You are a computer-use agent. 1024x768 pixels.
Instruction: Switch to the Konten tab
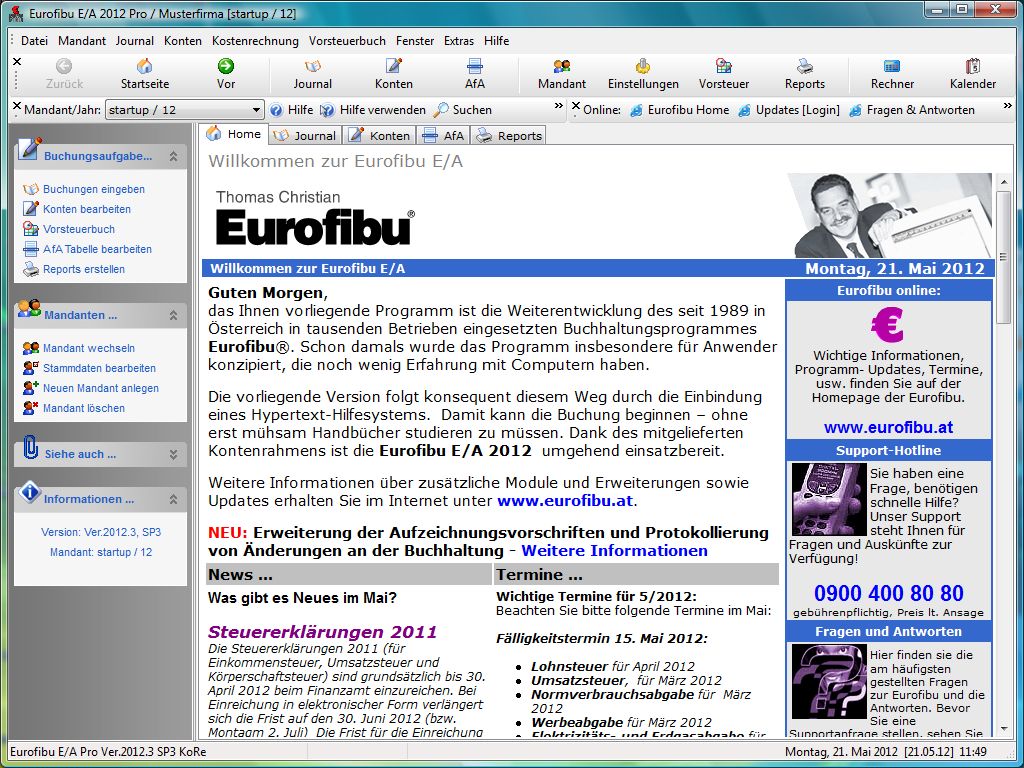coord(379,135)
